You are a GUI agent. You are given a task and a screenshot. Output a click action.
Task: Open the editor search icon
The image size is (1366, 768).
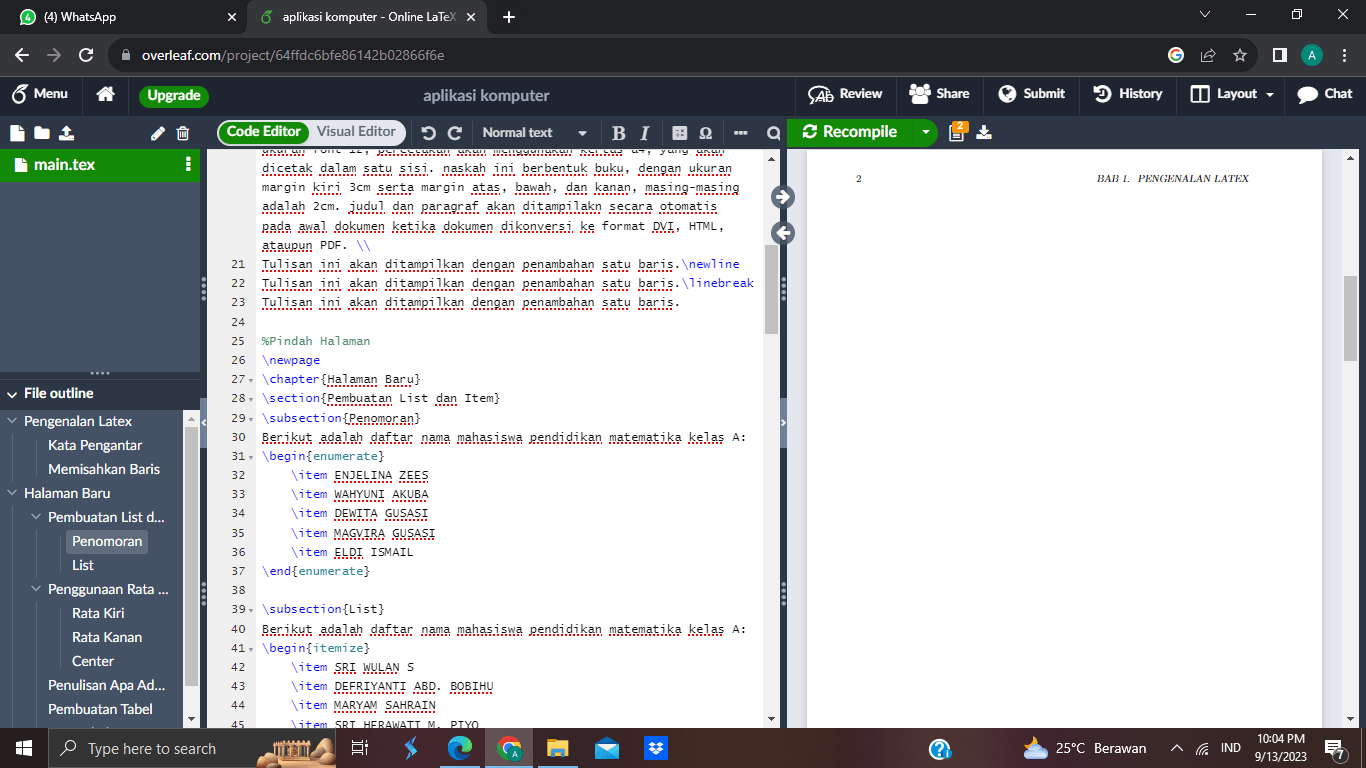[x=773, y=133]
